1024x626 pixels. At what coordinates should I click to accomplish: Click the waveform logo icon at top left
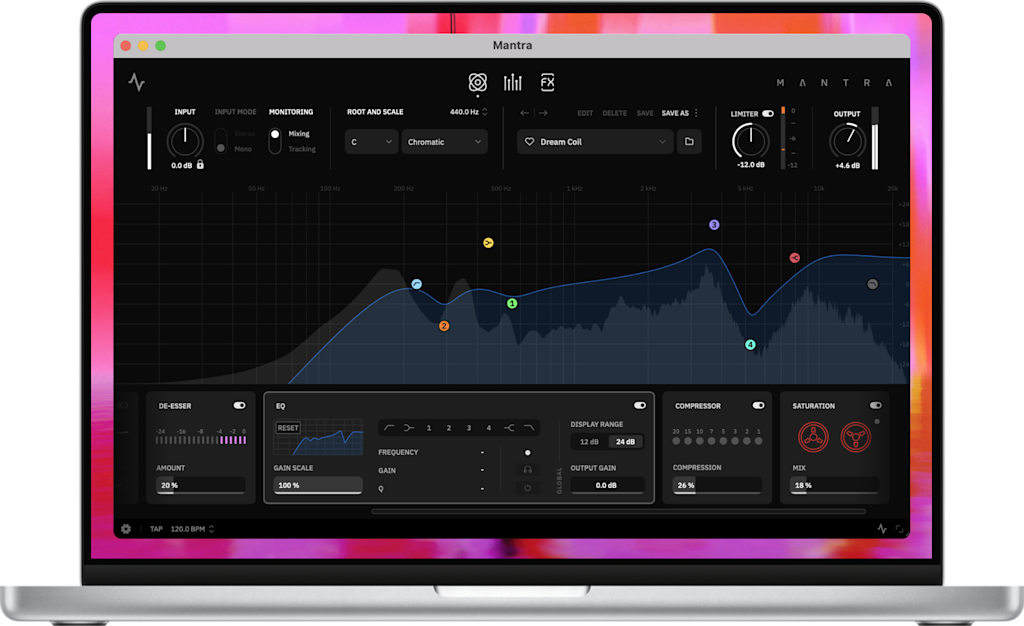point(136,82)
